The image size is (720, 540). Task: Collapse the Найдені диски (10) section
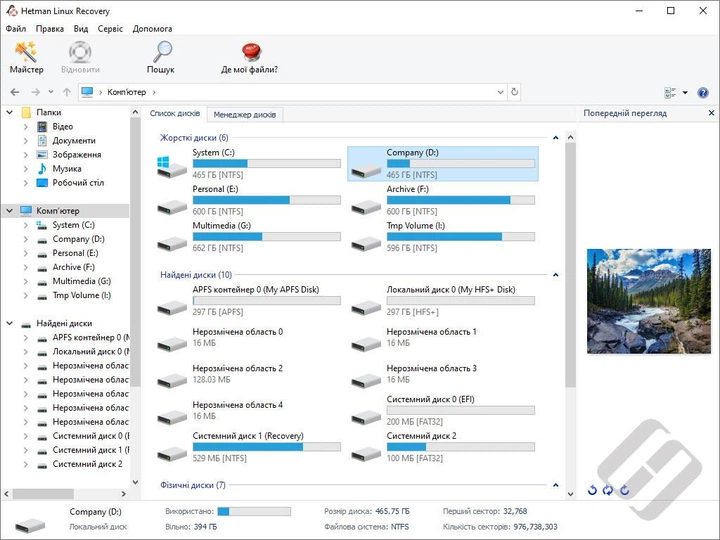click(556, 275)
